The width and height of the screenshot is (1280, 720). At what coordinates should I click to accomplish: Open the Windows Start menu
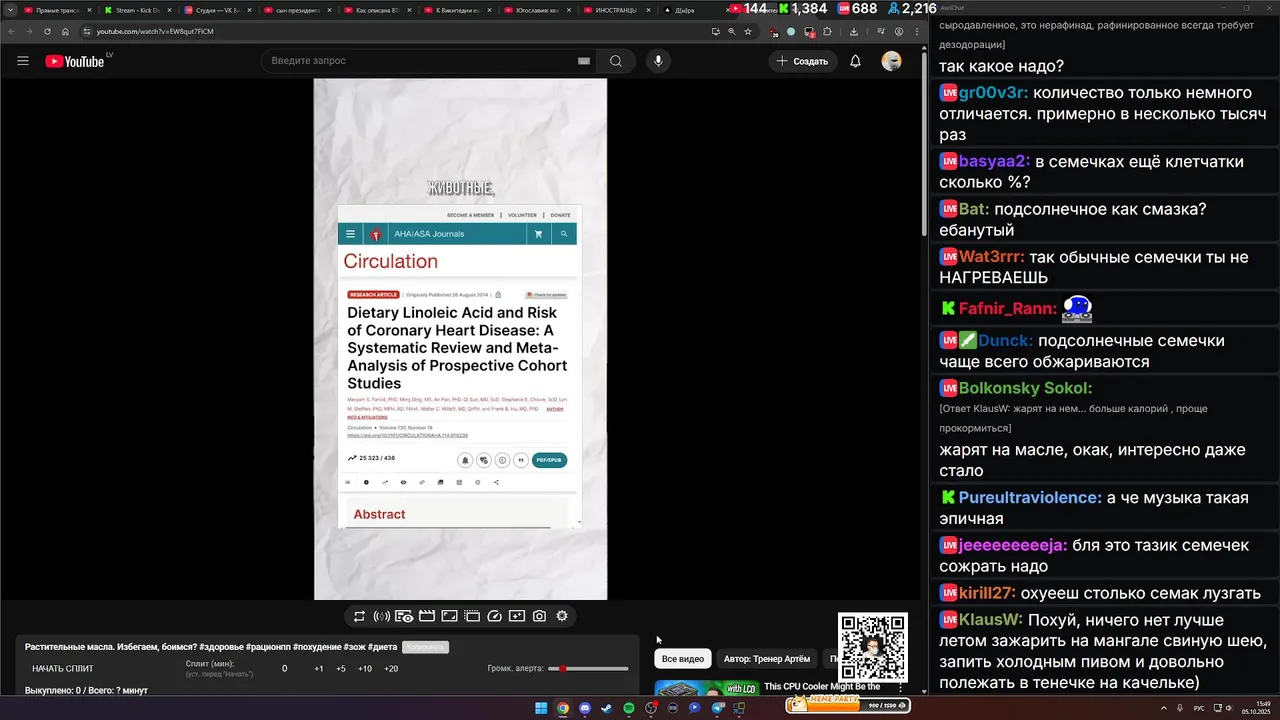[x=541, y=708]
